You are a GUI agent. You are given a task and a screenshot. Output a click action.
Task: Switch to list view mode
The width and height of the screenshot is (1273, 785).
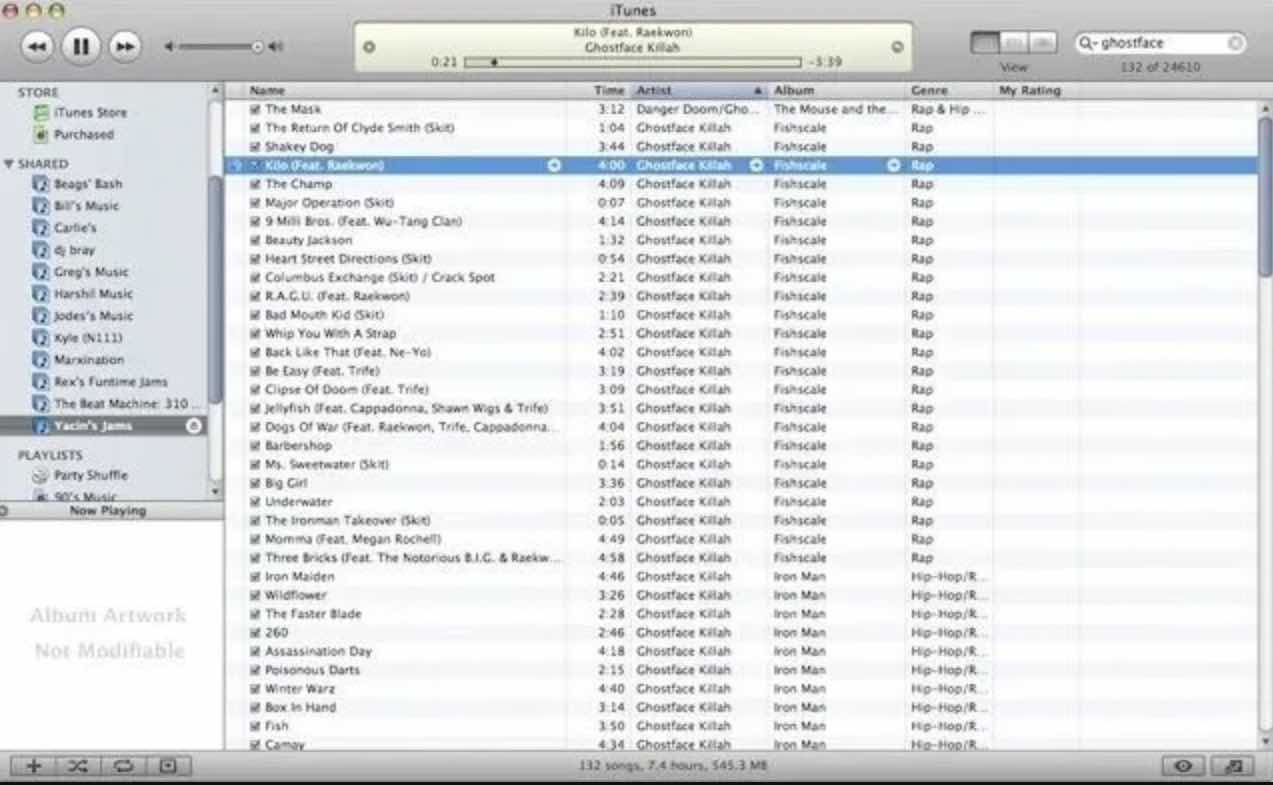985,44
